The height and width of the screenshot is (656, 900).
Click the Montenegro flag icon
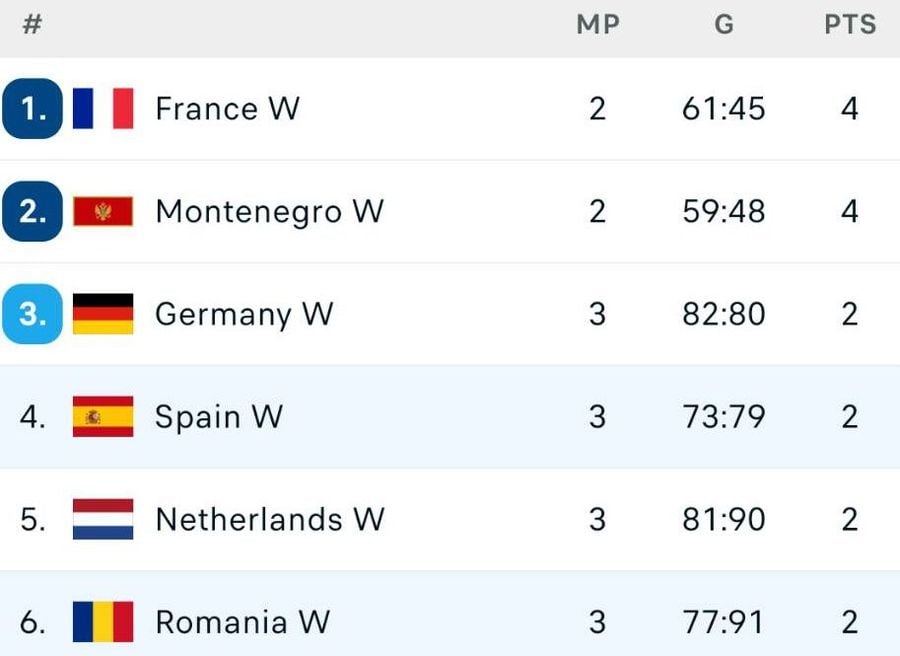click(x=103, y=211)
